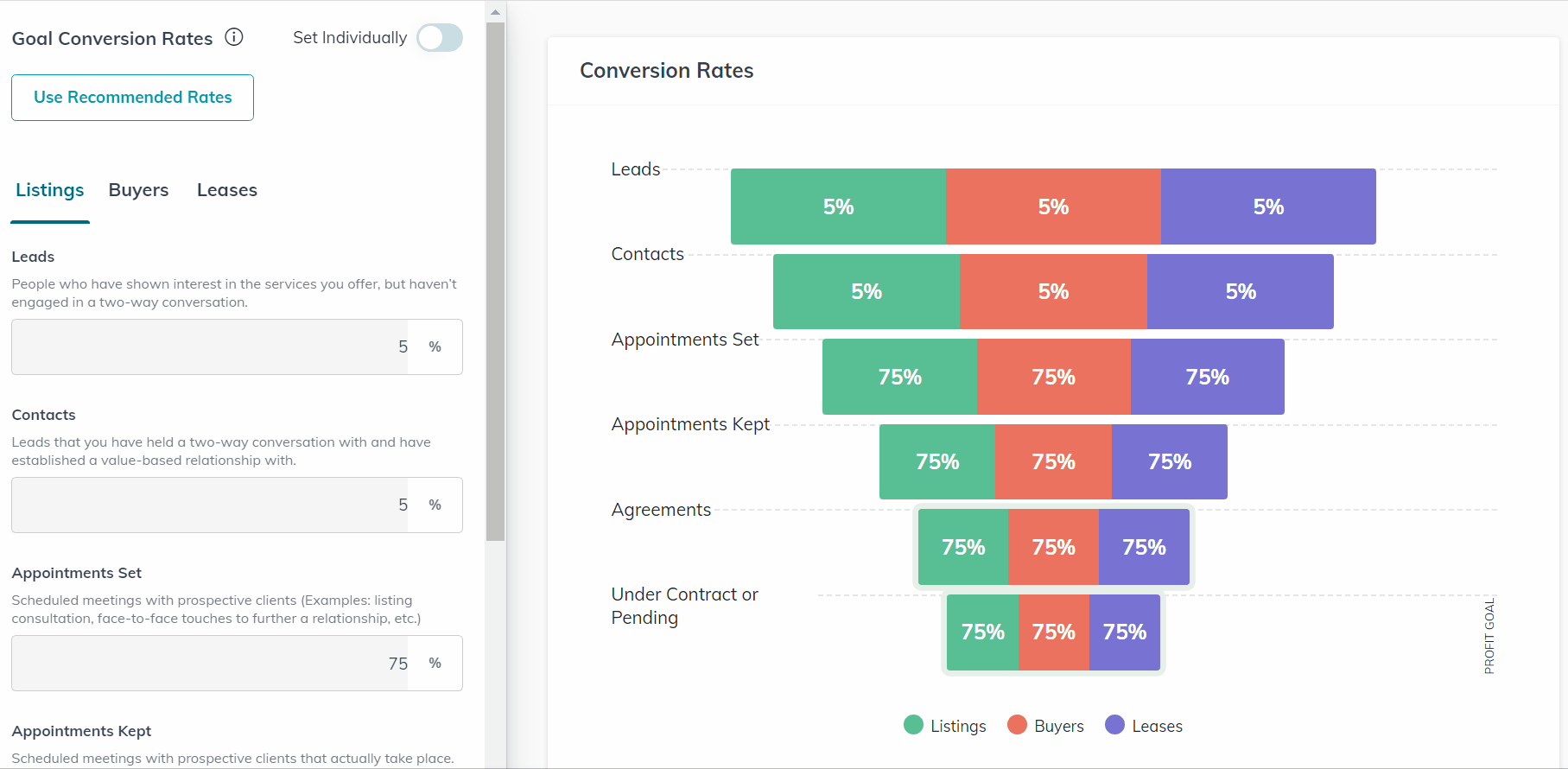1568x769 pixels.
Task: Click purple Leases bar in Under Contract row
Action: coord(1125,632)
